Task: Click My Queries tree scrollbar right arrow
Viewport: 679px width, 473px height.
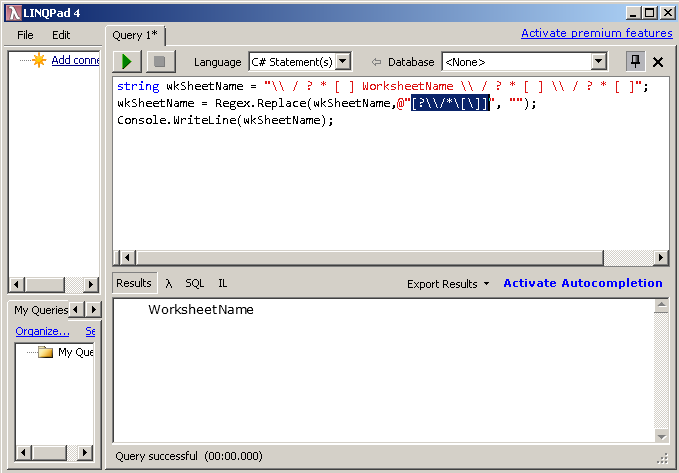Action: click(x=85, y=453)
